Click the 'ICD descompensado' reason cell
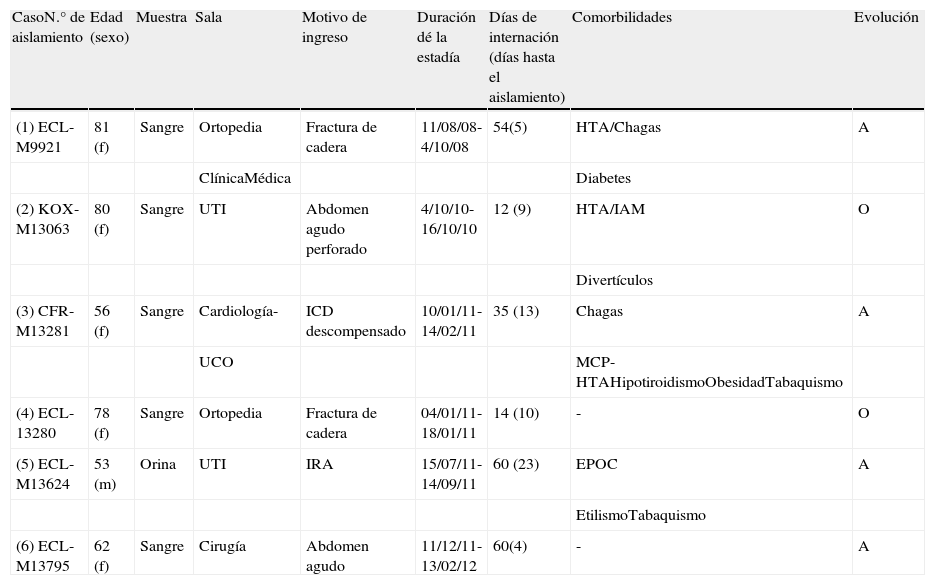The height and width of the screenshot is (585, 935). pos(356,321)
